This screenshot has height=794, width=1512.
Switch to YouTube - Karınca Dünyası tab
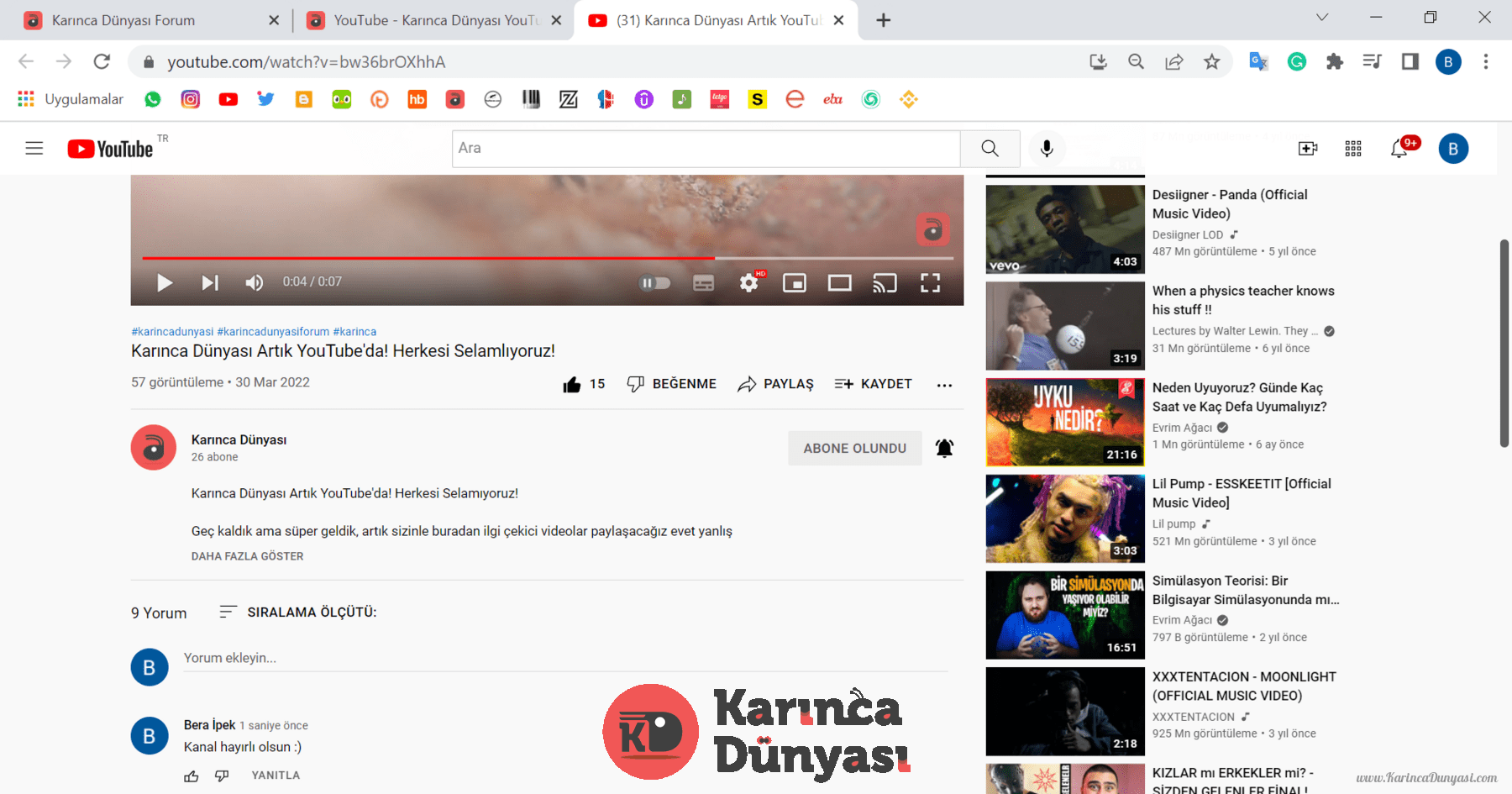point(433,20)
